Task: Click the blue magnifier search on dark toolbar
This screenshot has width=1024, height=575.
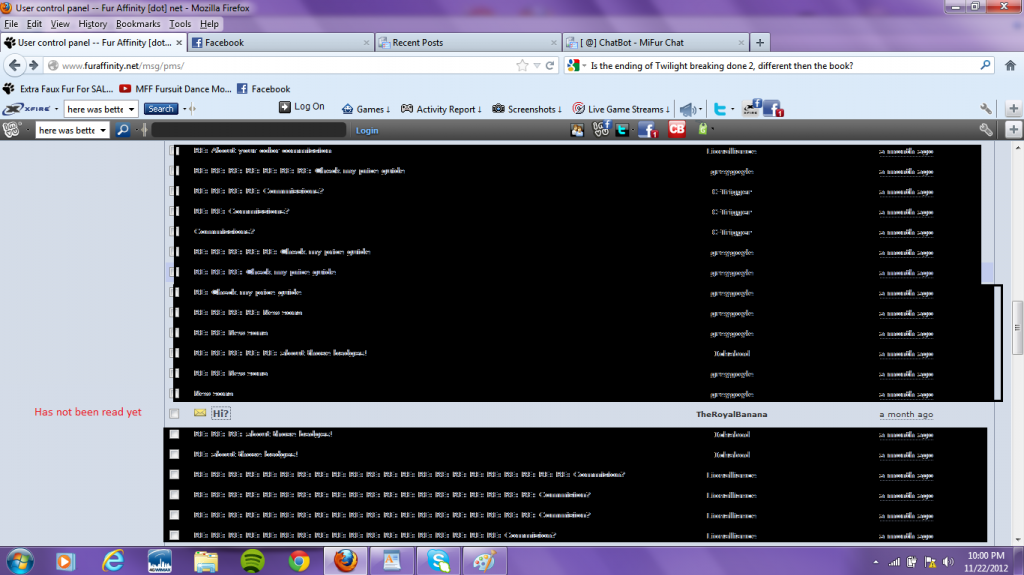Action: (x=123, y=130)
